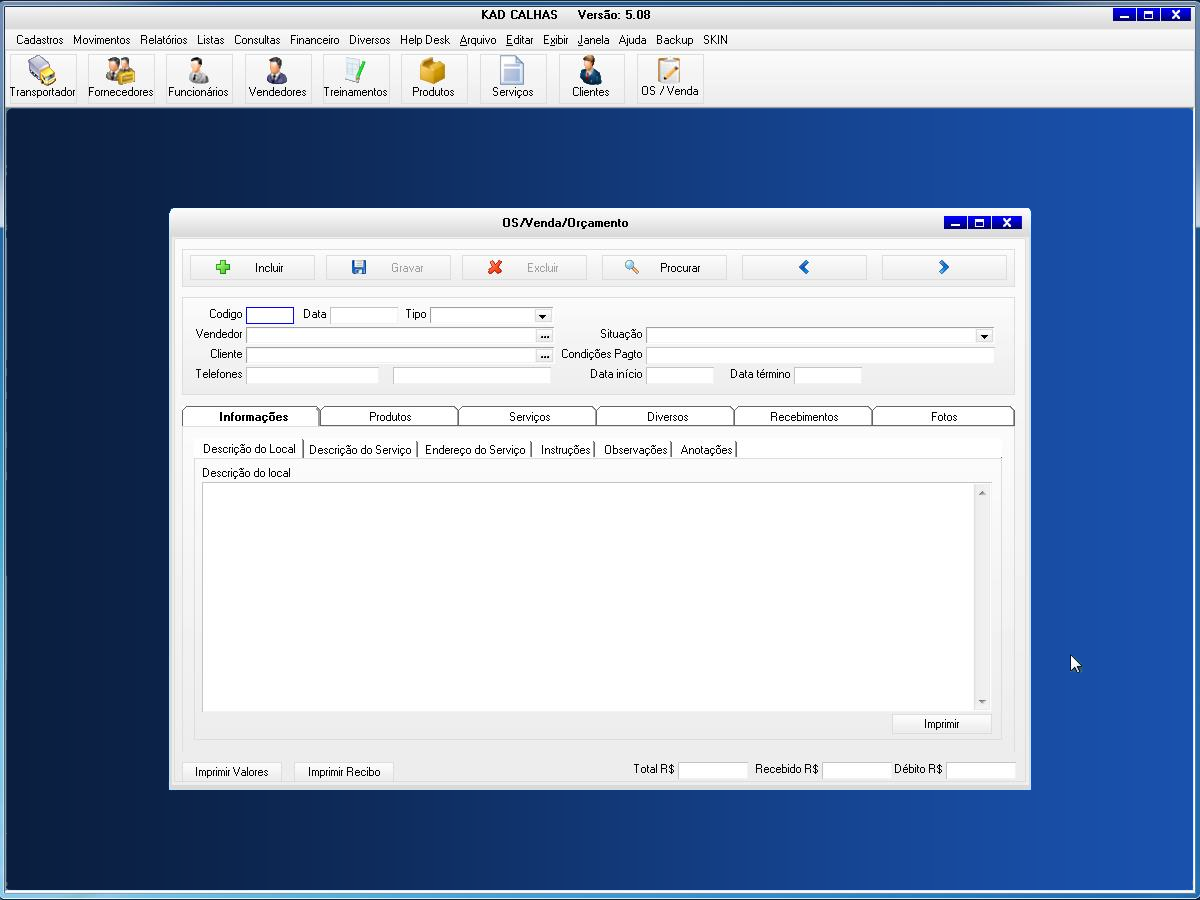Image resolution: width=1200 pixels, height=900 pixels.
Task: Switch to the Serviços tab in OS window
Action: pos(529,417)
